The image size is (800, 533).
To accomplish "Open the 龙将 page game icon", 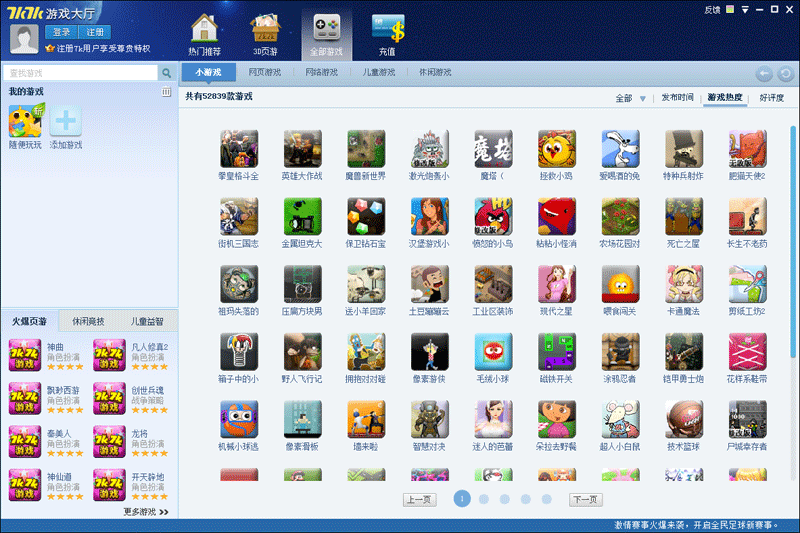I will (109, 442).
